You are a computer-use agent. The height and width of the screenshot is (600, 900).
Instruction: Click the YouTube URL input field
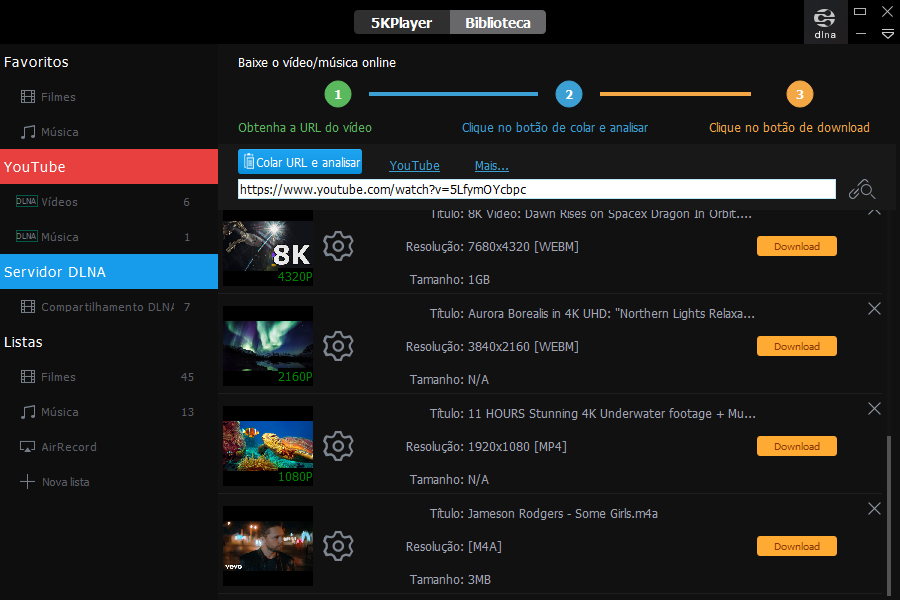[536, 190]
